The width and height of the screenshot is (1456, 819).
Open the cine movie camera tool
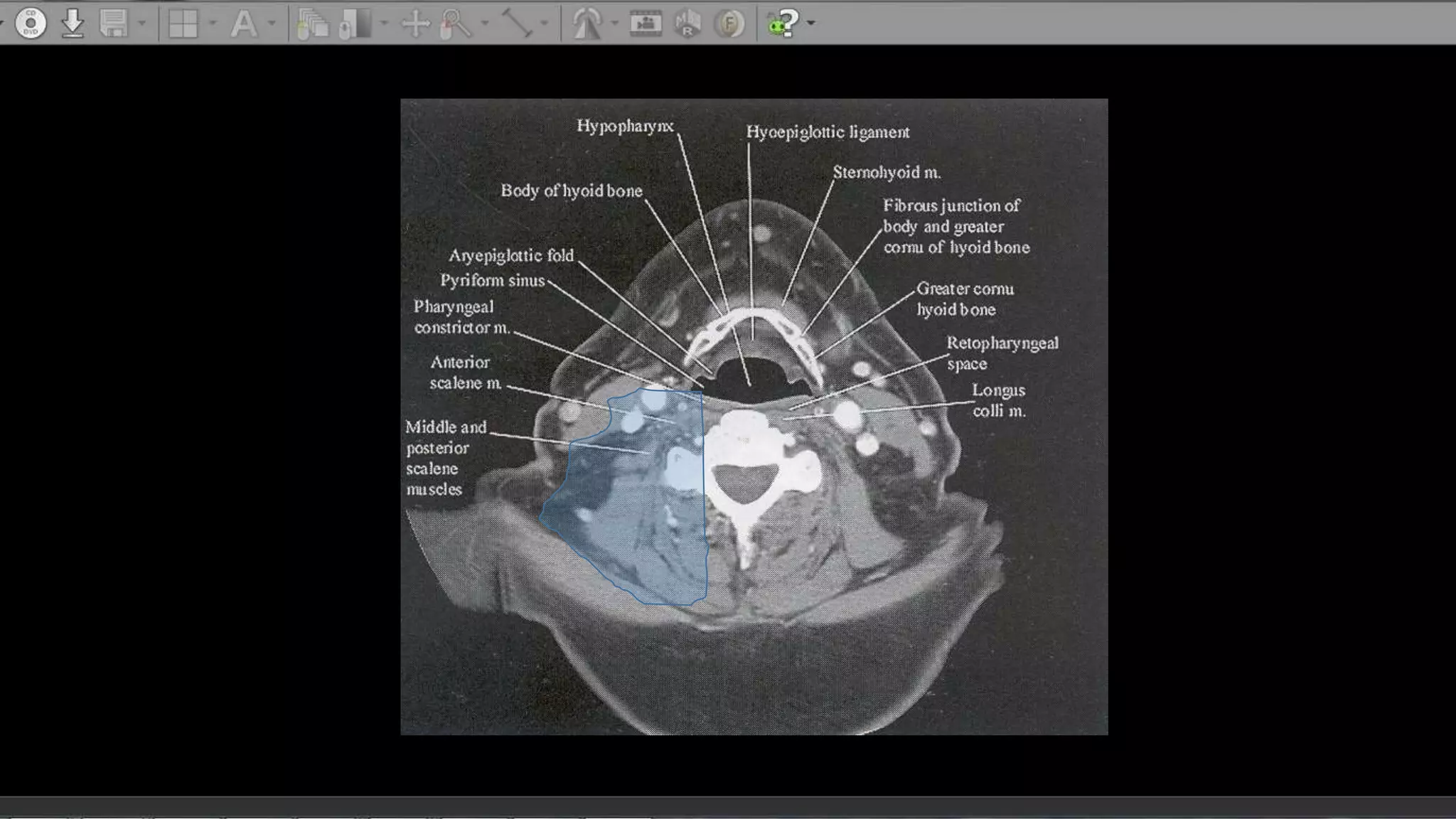(646, 23)
